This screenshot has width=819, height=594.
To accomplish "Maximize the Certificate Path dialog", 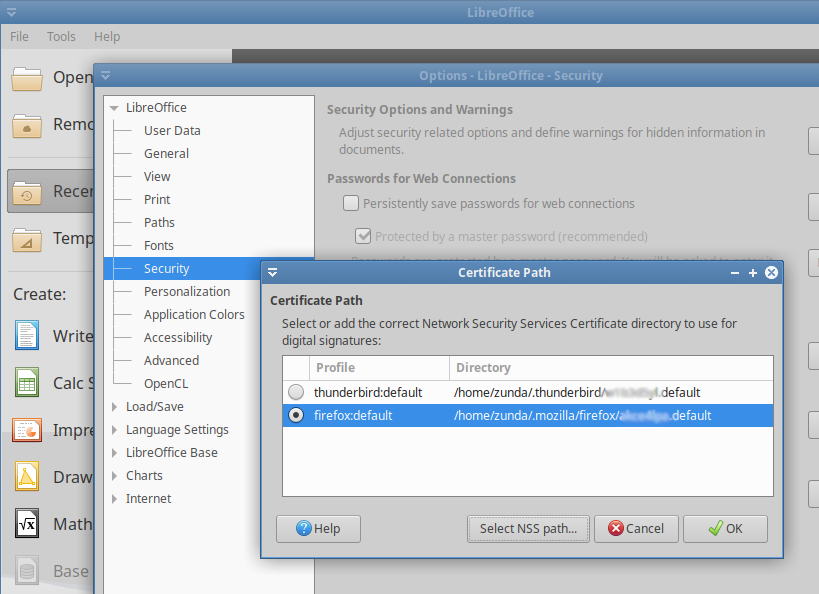I will [753, 273].
